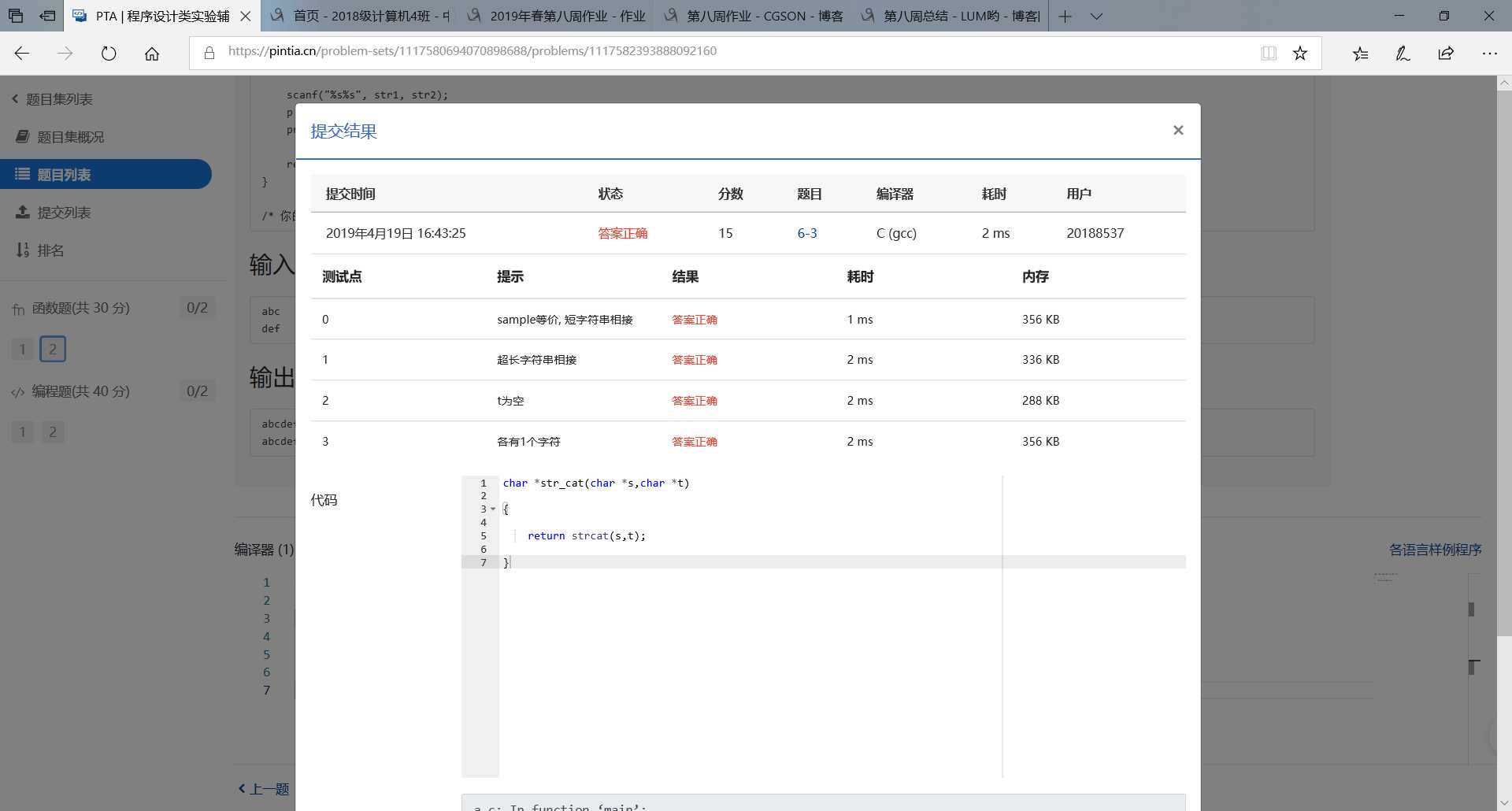Select 题目列表 in sidebar
Viewport: 1512px width, 811px height.
106,174
